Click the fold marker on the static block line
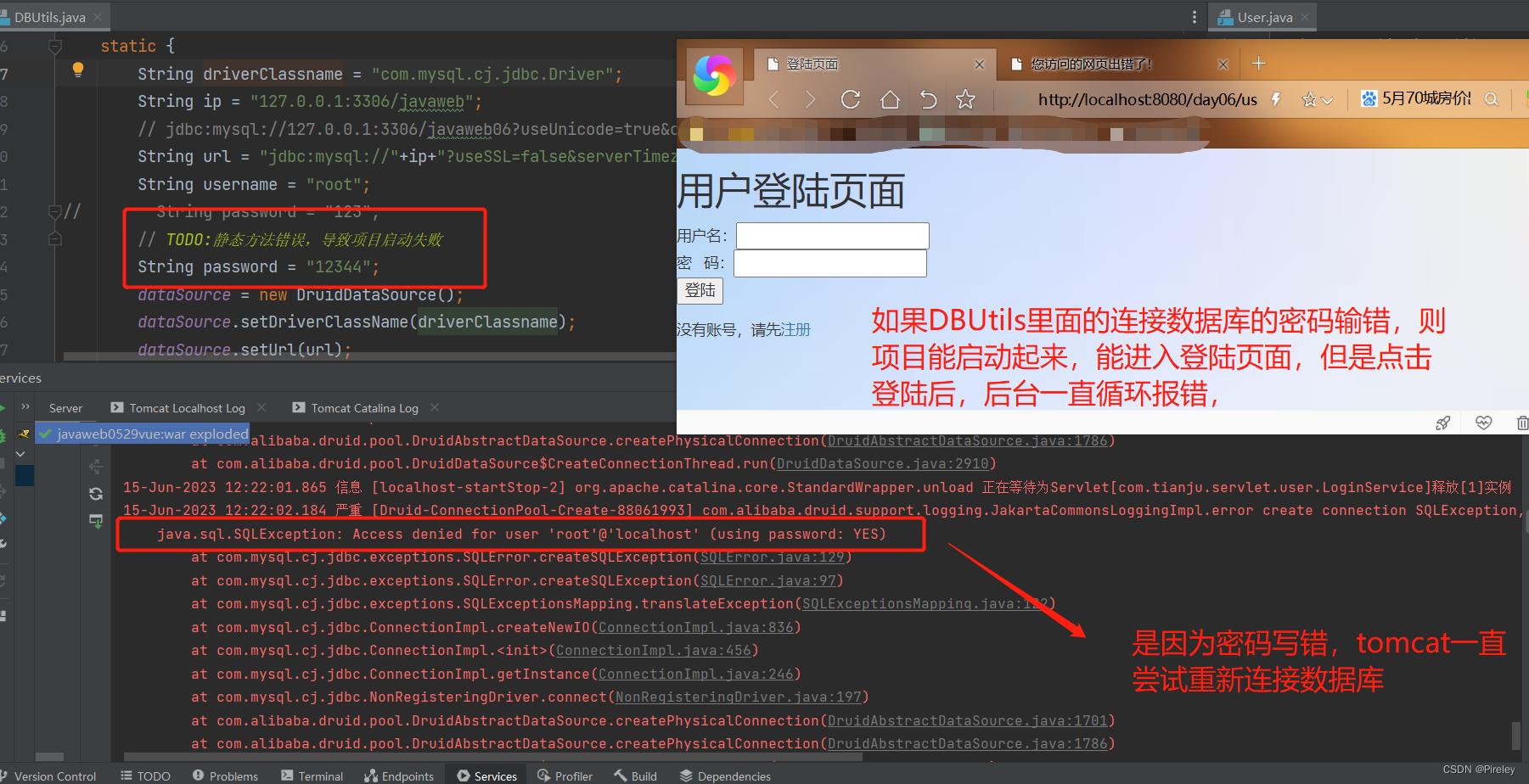The image size is (1529, 784). [55, 46]
